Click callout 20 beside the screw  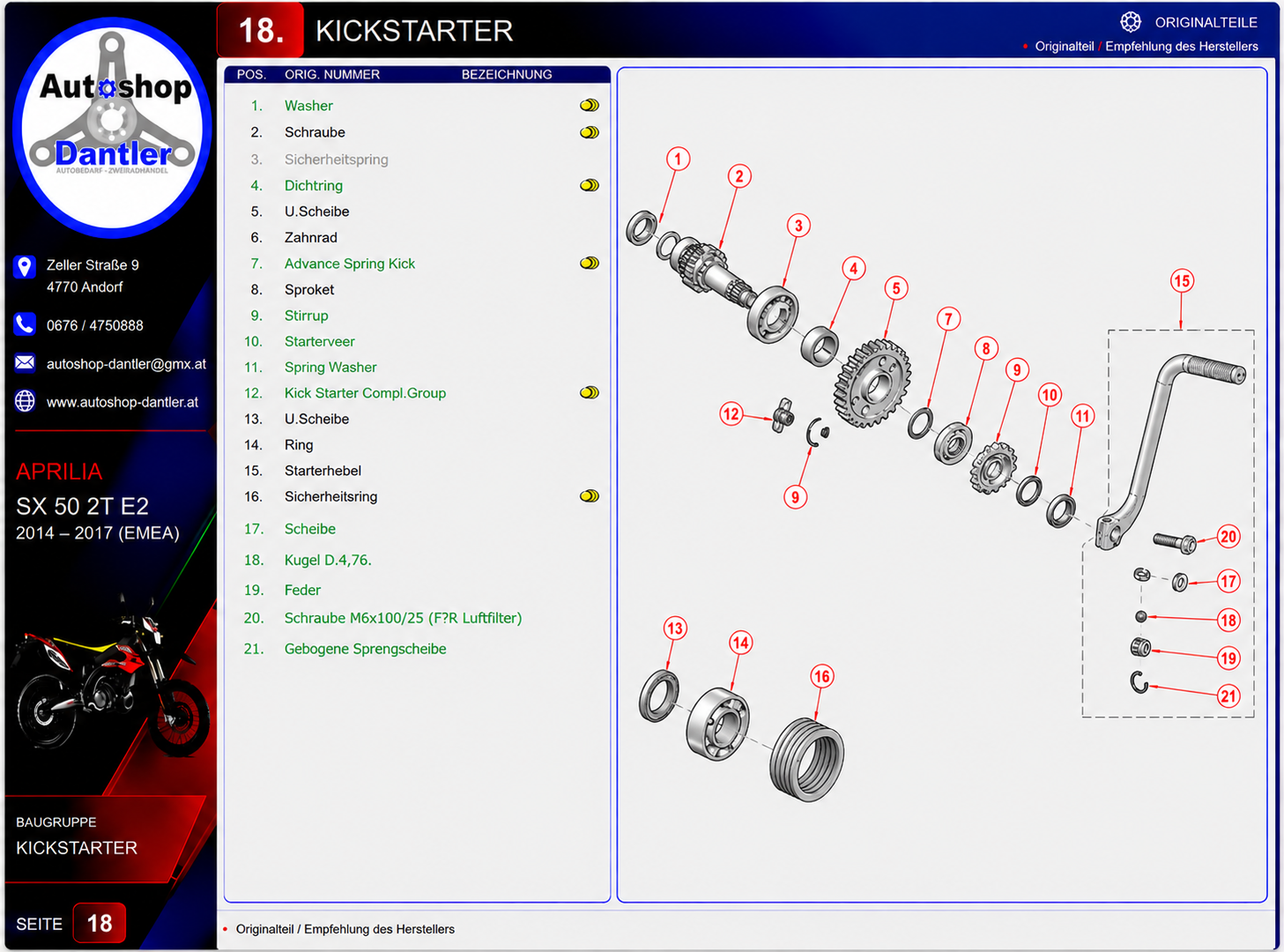pyautogui.click(x=1228, y=537)
